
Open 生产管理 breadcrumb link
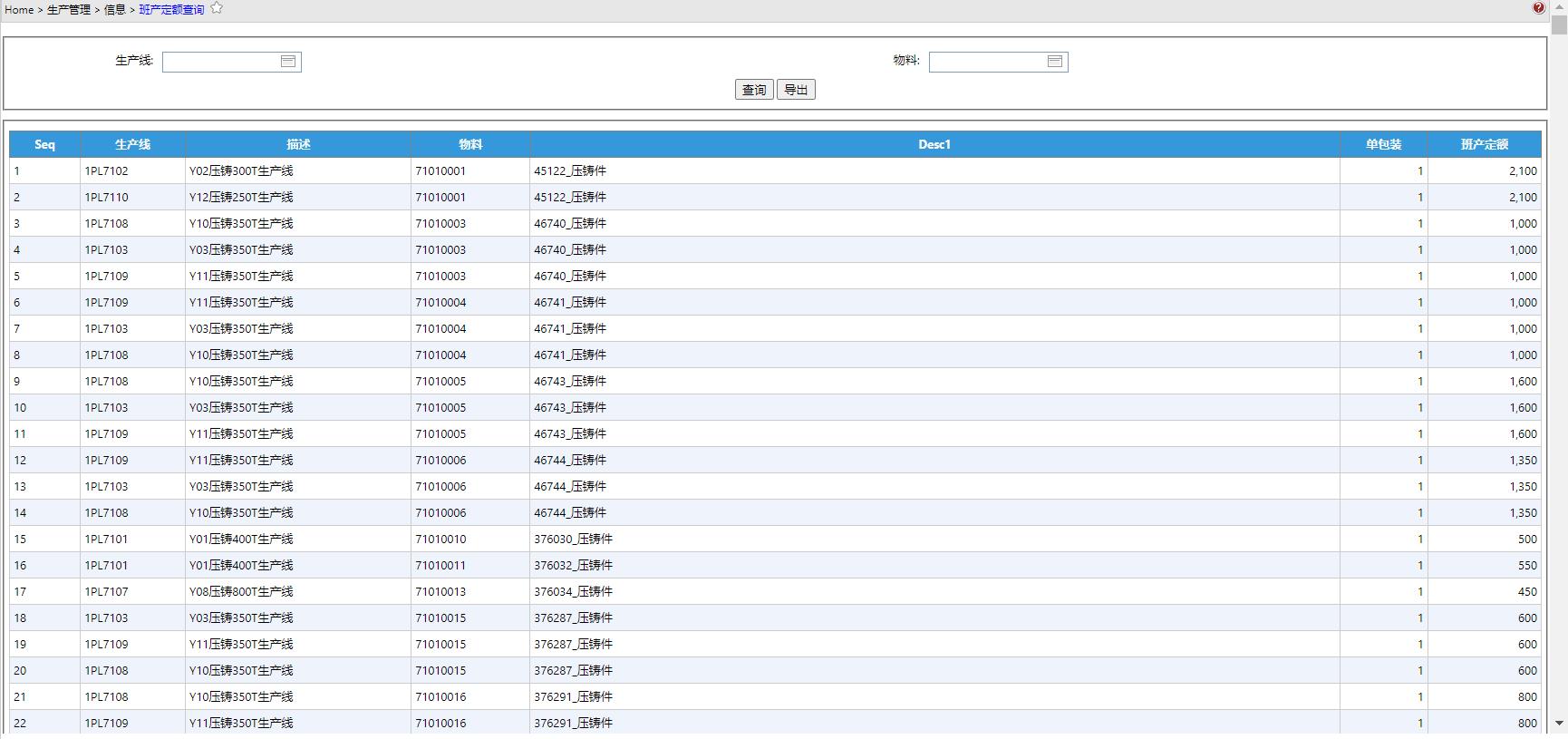(x=69, y=10)
